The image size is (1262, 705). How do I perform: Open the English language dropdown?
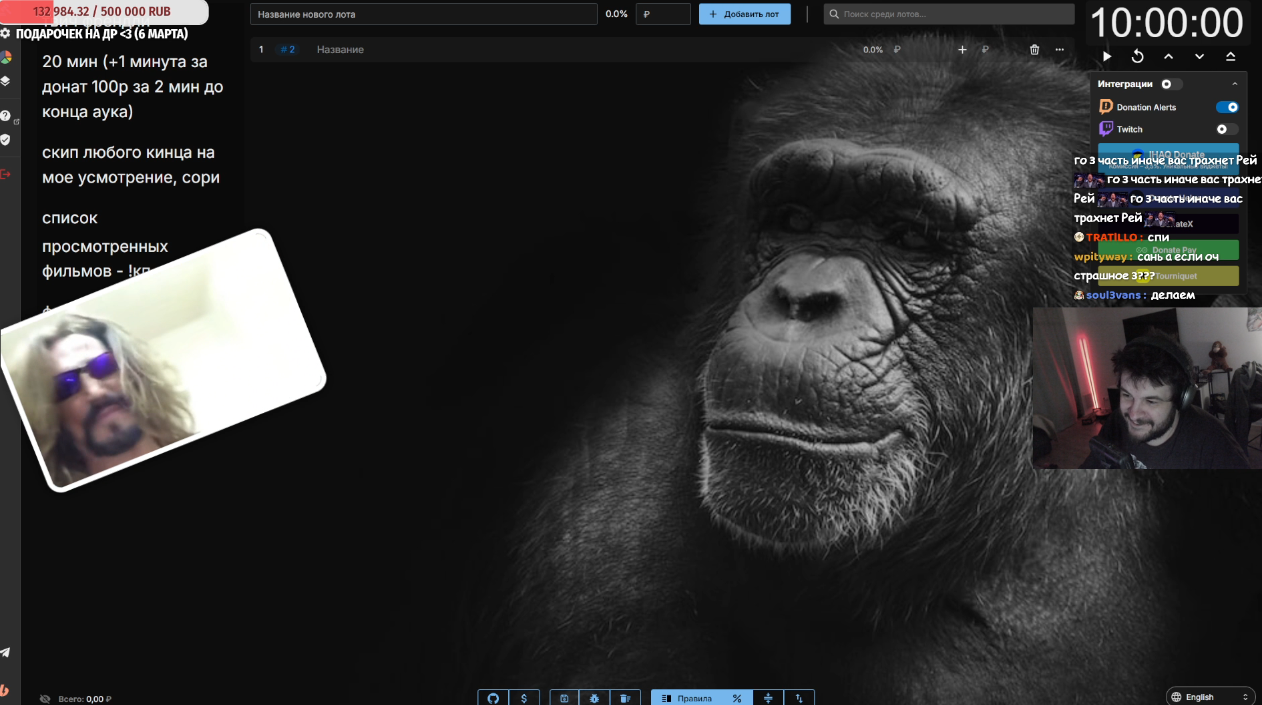click(1210, 697)
